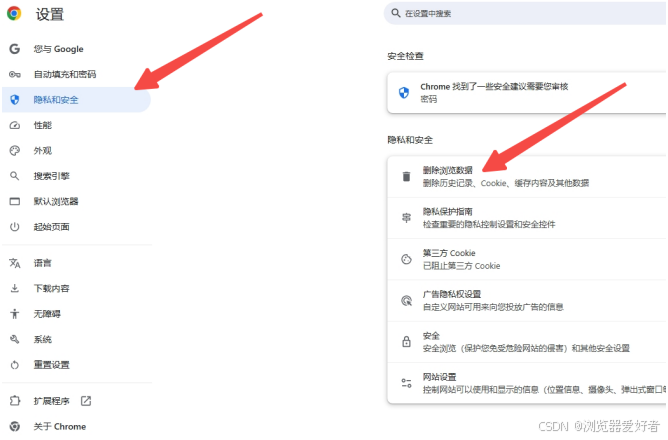The width and height of the screenshot is (668, 440).
Task: Click the 自定义网站可用来向您投放广告的信息 description
Action: click(x=493, y=307)
